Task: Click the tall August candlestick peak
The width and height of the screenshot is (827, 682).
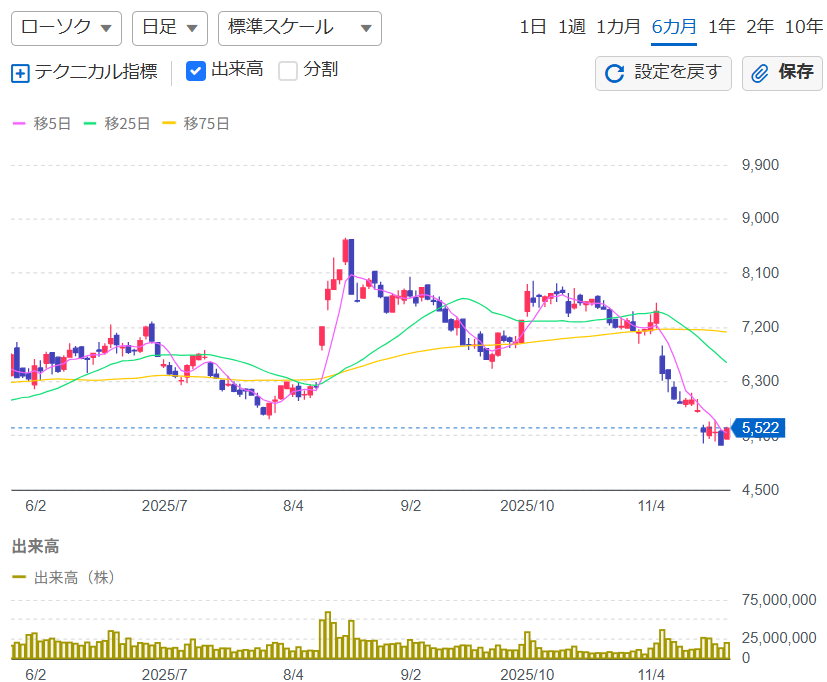Action: (347, 255)
